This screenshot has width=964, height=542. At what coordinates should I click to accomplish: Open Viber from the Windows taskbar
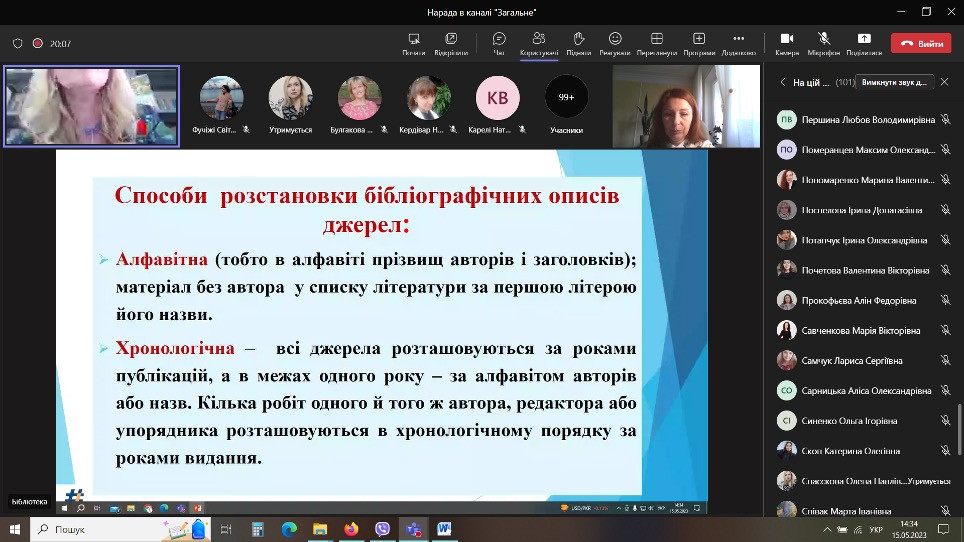(x=382, y=529)
